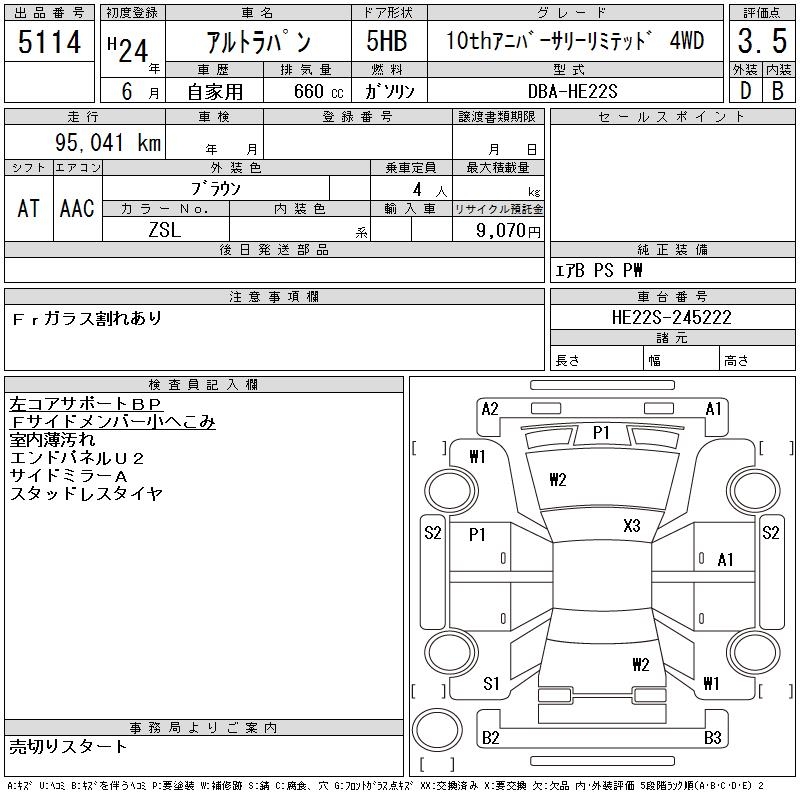
Task: Click the A2 mark on the car diagram
Action: tap(490, 409)
